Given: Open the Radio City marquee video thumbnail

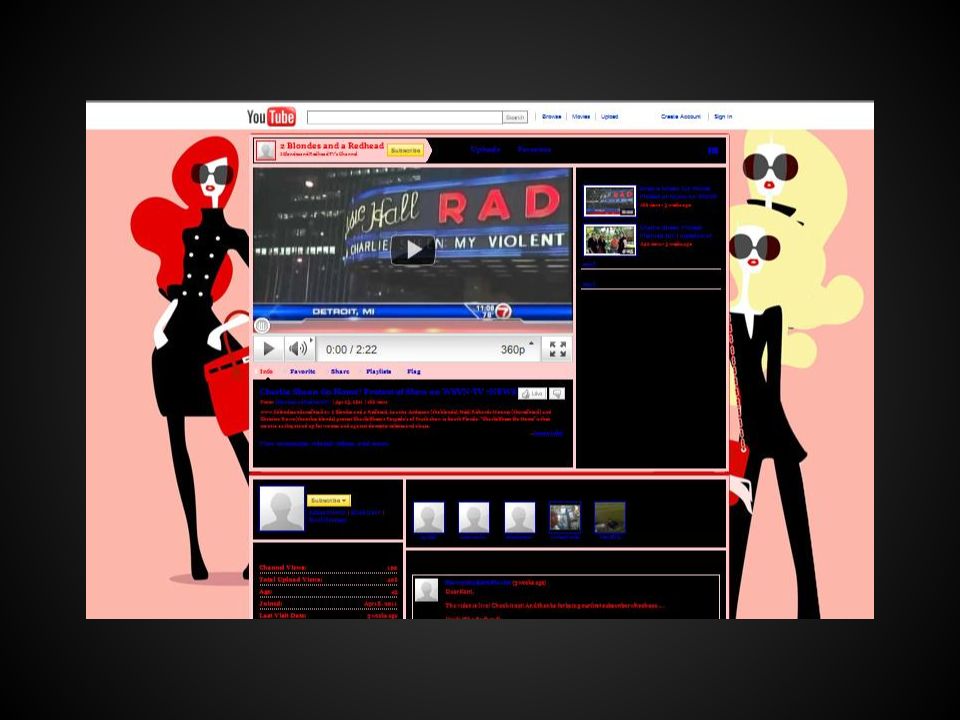Looking at the screenshot, I should click(610, 201).
